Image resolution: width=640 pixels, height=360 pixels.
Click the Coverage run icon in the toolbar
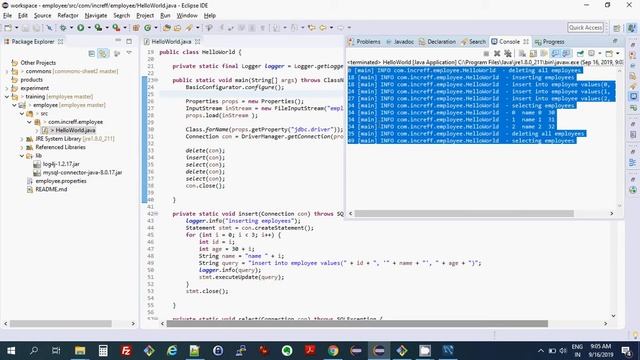98,28
